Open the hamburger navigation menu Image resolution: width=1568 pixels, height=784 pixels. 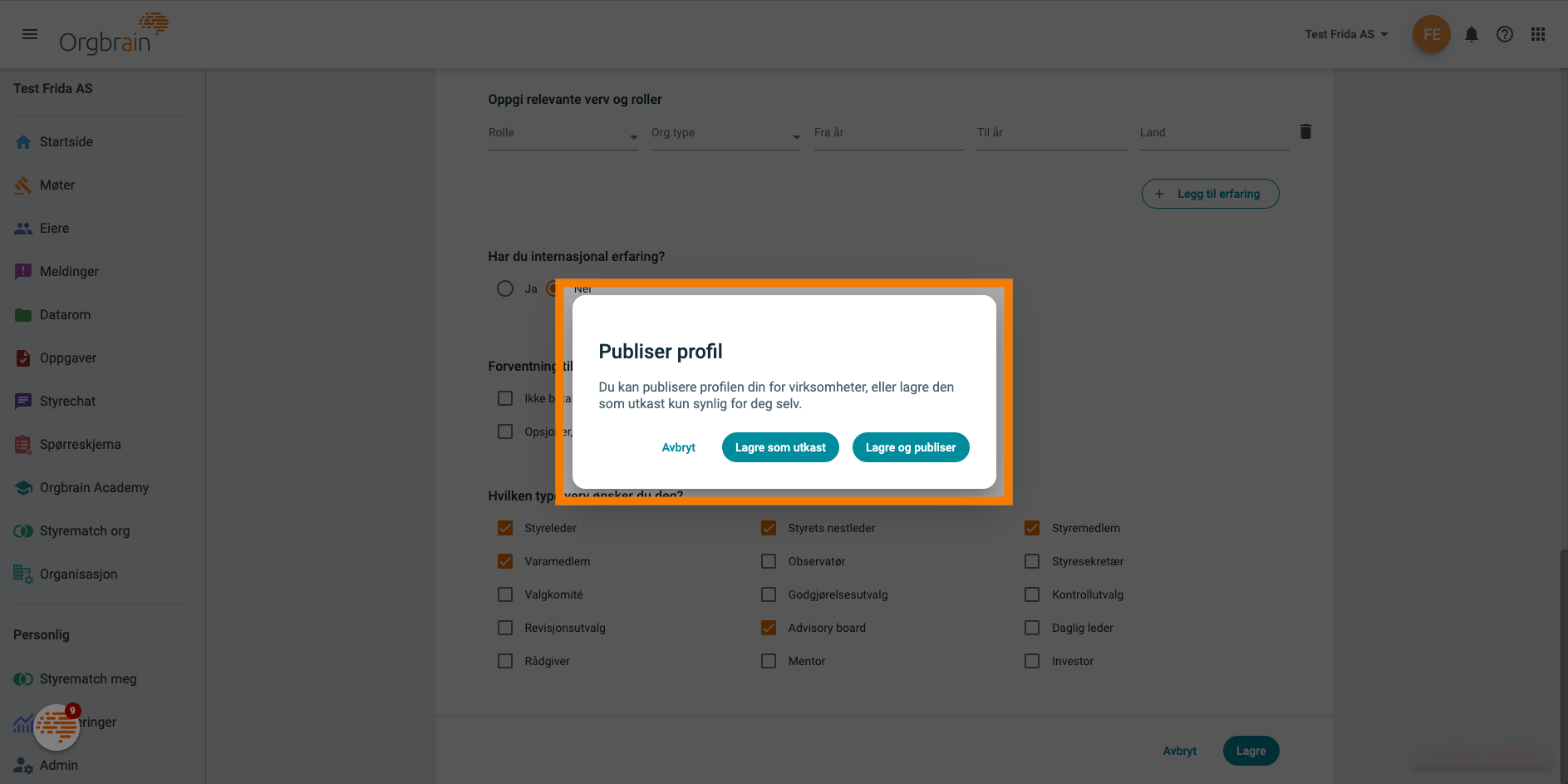click(30, 34)
